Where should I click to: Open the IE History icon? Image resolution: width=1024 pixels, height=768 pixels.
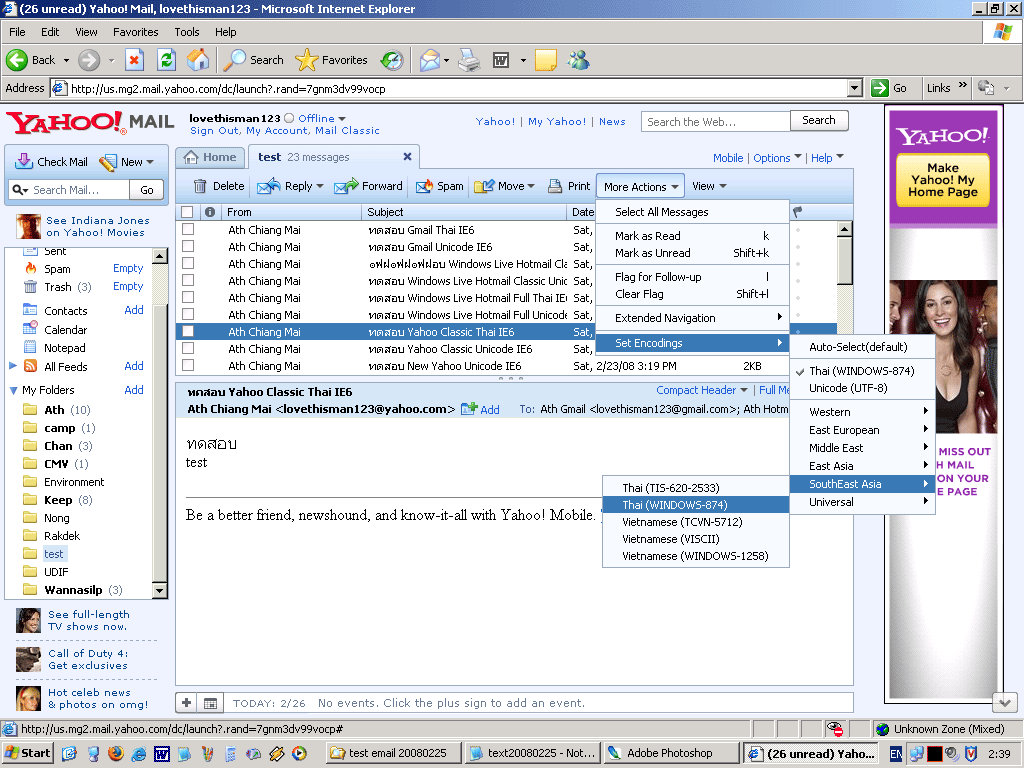tap(392, 60)
